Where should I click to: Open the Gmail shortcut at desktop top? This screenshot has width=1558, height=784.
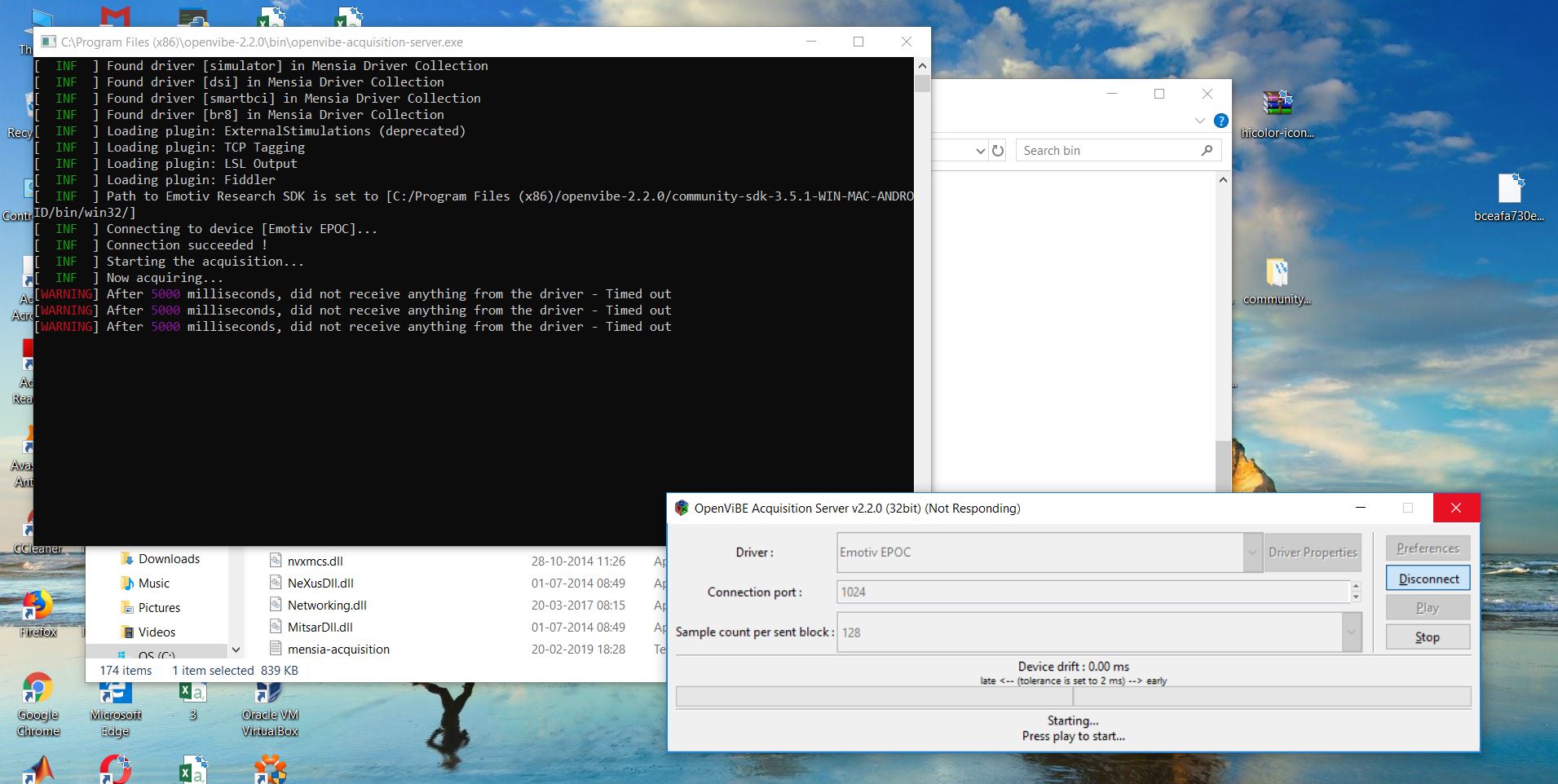[x=116, y=15]
